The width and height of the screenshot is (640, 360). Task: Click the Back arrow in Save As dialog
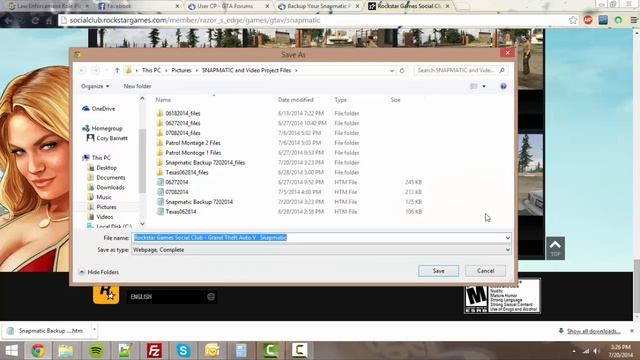click(x=82, y=71)
